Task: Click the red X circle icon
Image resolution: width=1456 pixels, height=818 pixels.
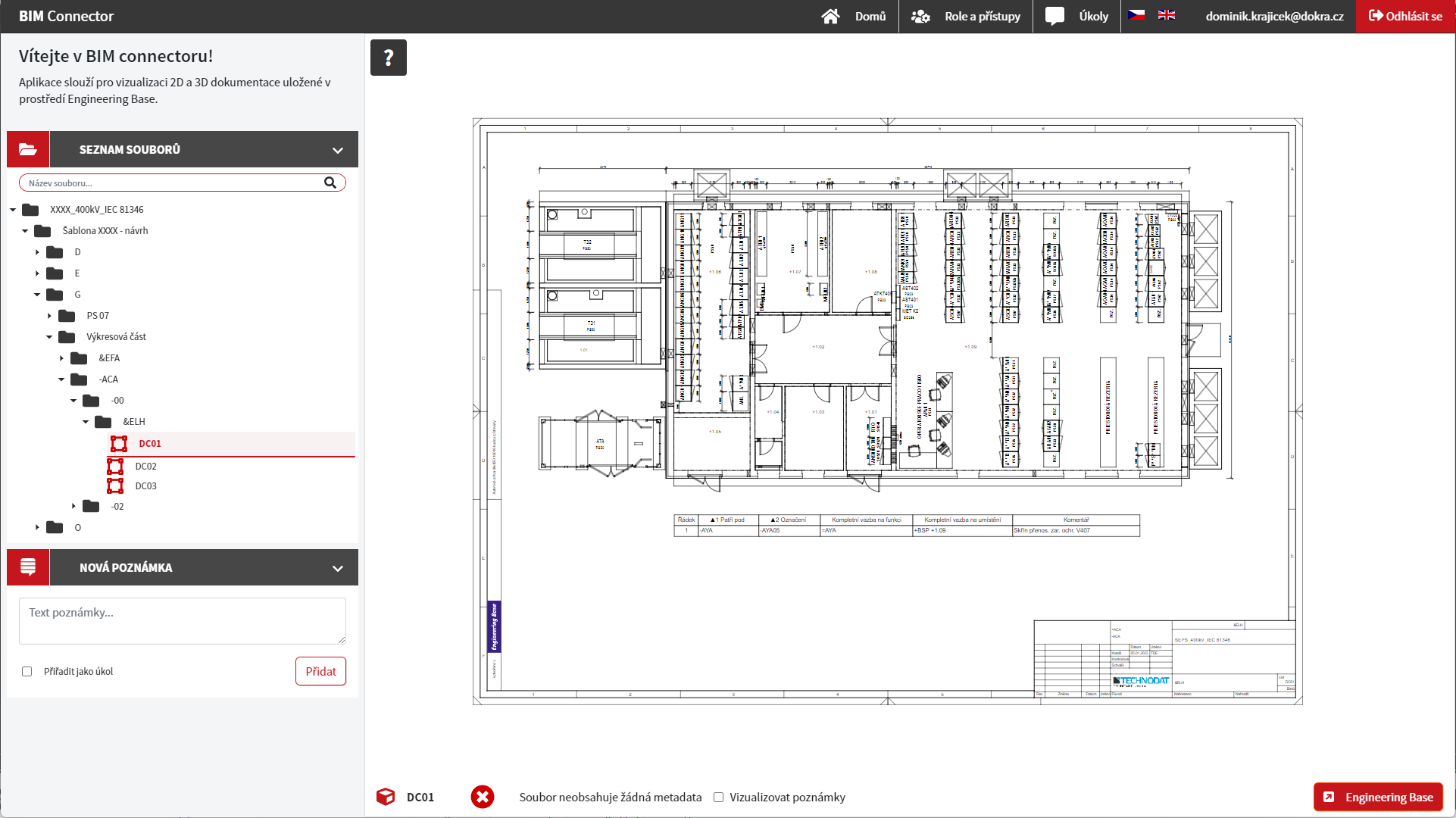Action: point(483,797)
